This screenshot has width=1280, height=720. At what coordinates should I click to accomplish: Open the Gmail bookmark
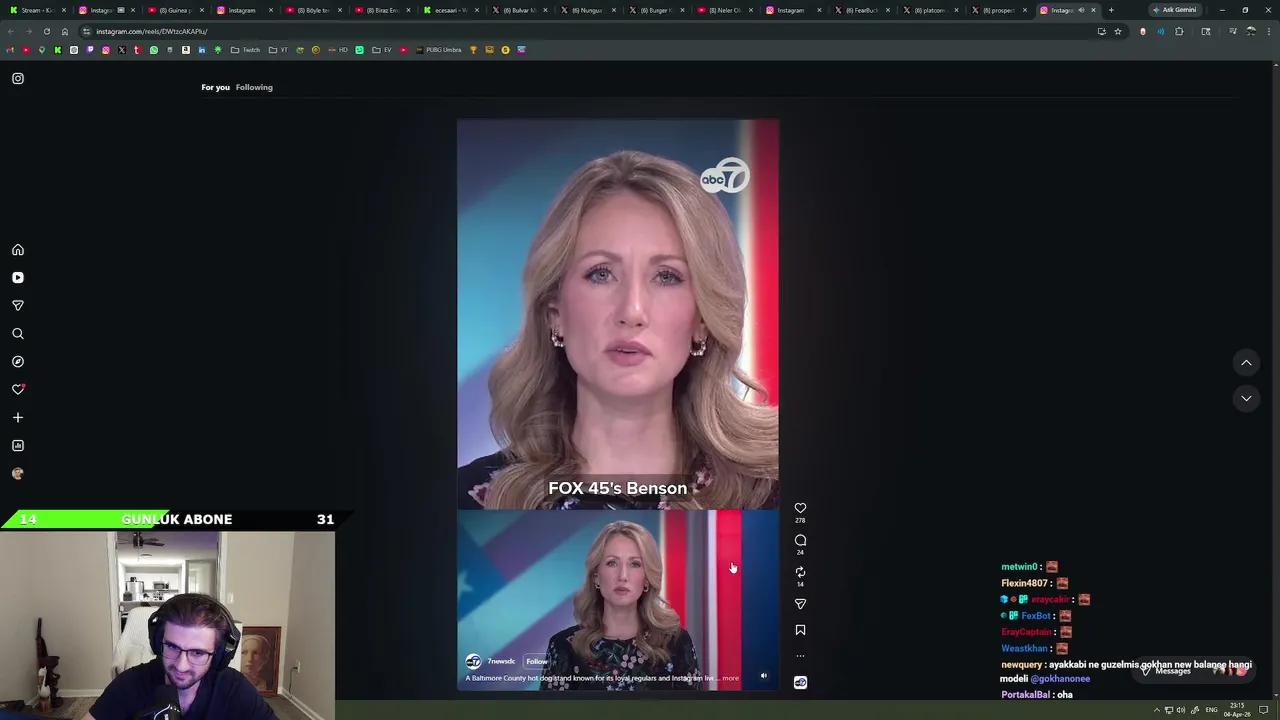10,50
